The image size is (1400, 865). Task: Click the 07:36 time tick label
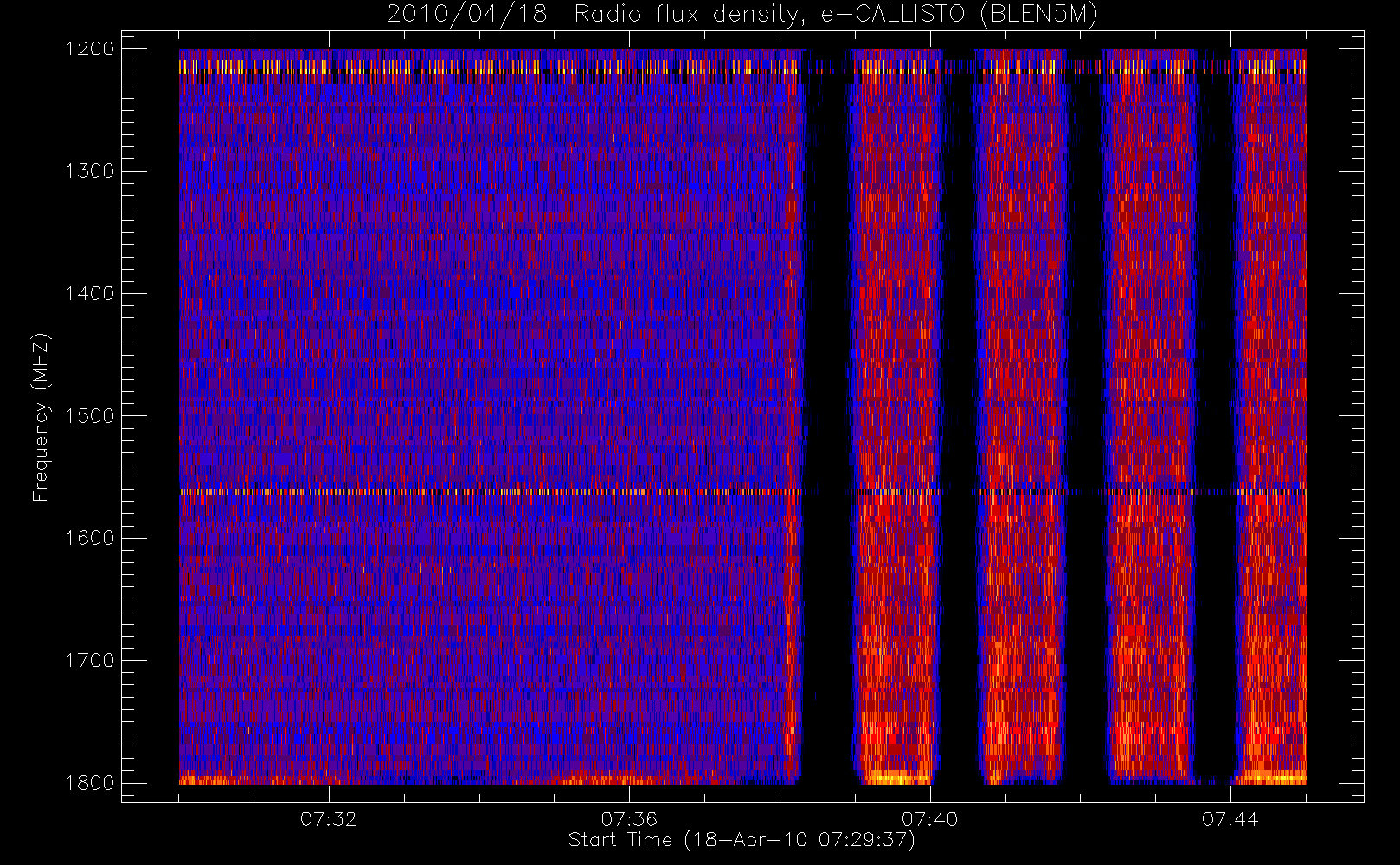coord(629,819)
